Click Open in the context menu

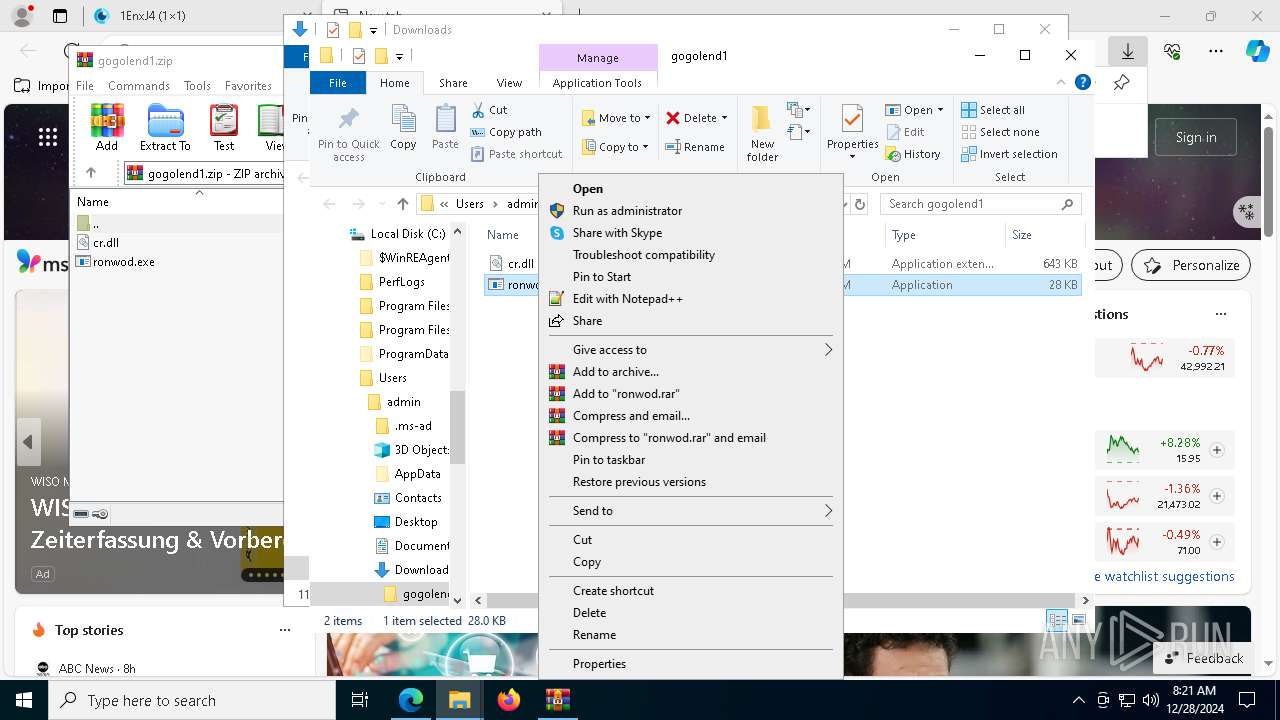click(x=588, y=189)
